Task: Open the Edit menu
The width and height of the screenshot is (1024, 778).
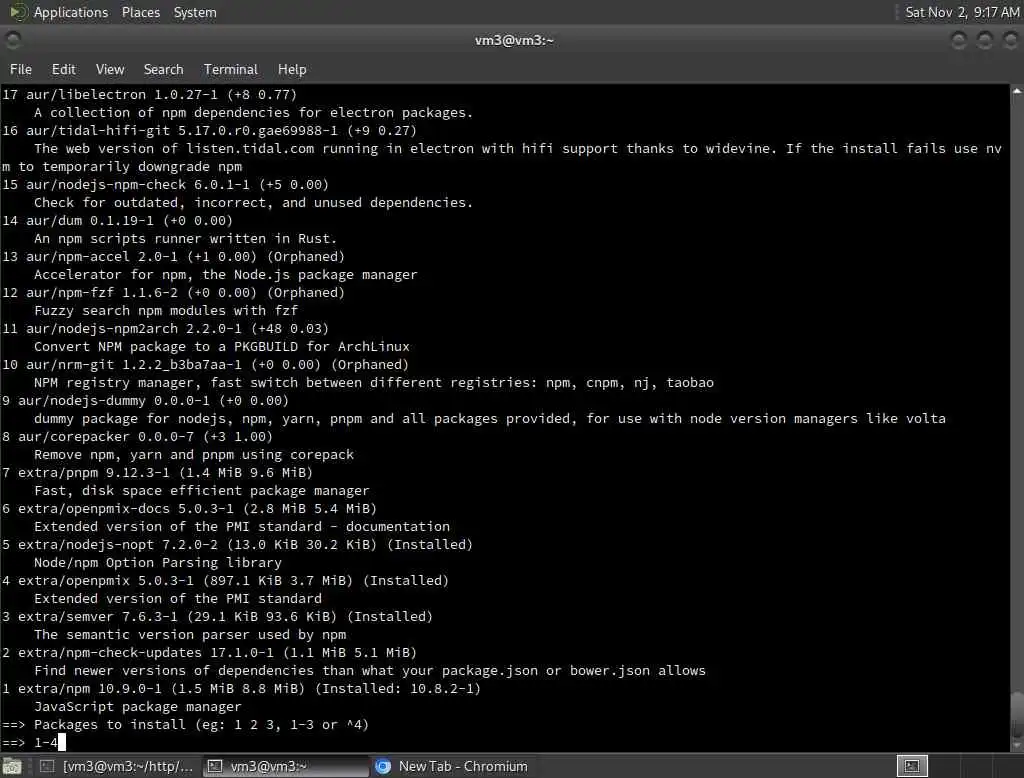Action: coord(63,69)
